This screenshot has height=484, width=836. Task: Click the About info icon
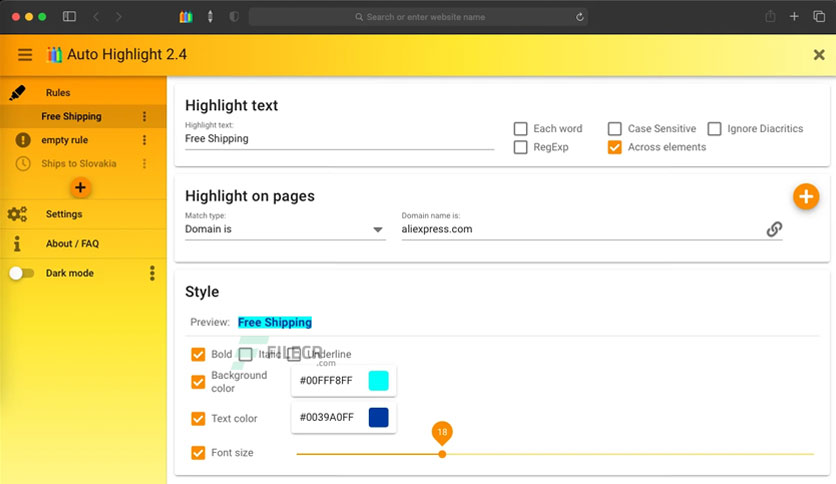pos(17,244)
